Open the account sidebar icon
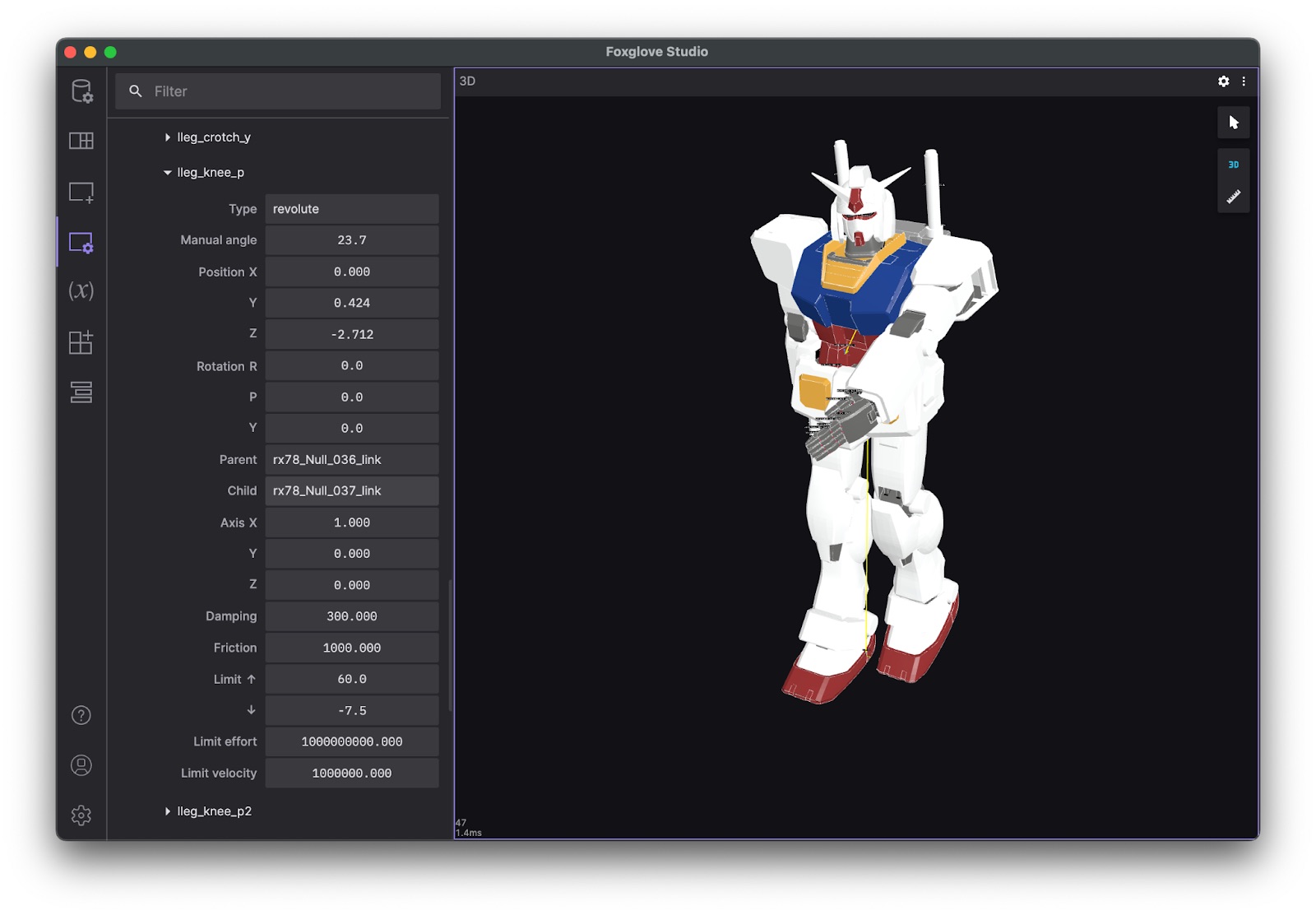 (81, 765)
